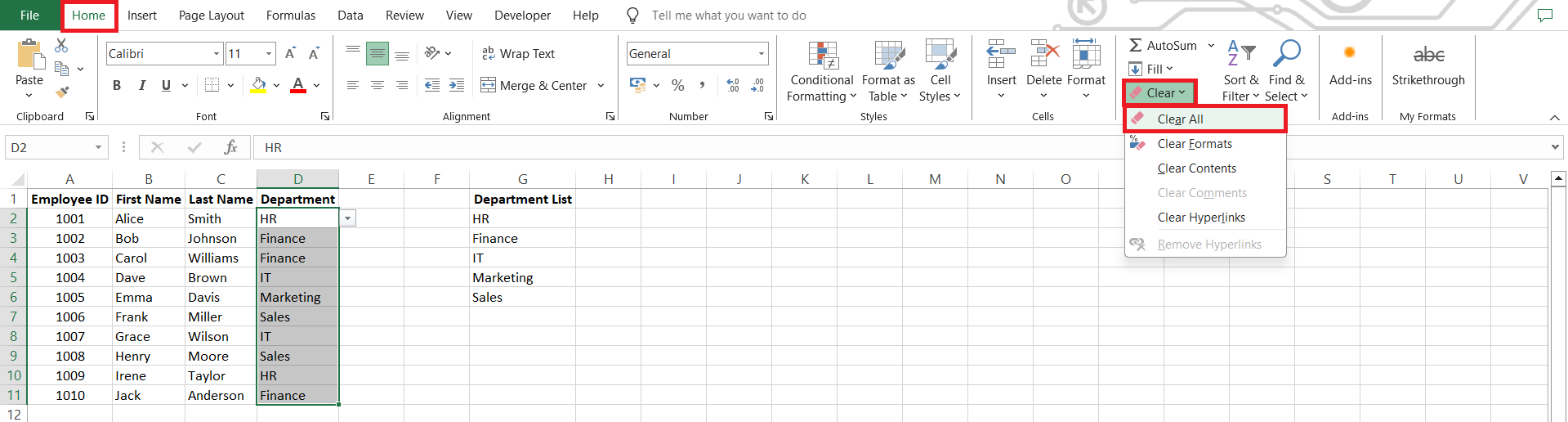Screen dimensions: 1568x422
Task: Expand the Fill dropdown
Action: (x=1169, y=69)
